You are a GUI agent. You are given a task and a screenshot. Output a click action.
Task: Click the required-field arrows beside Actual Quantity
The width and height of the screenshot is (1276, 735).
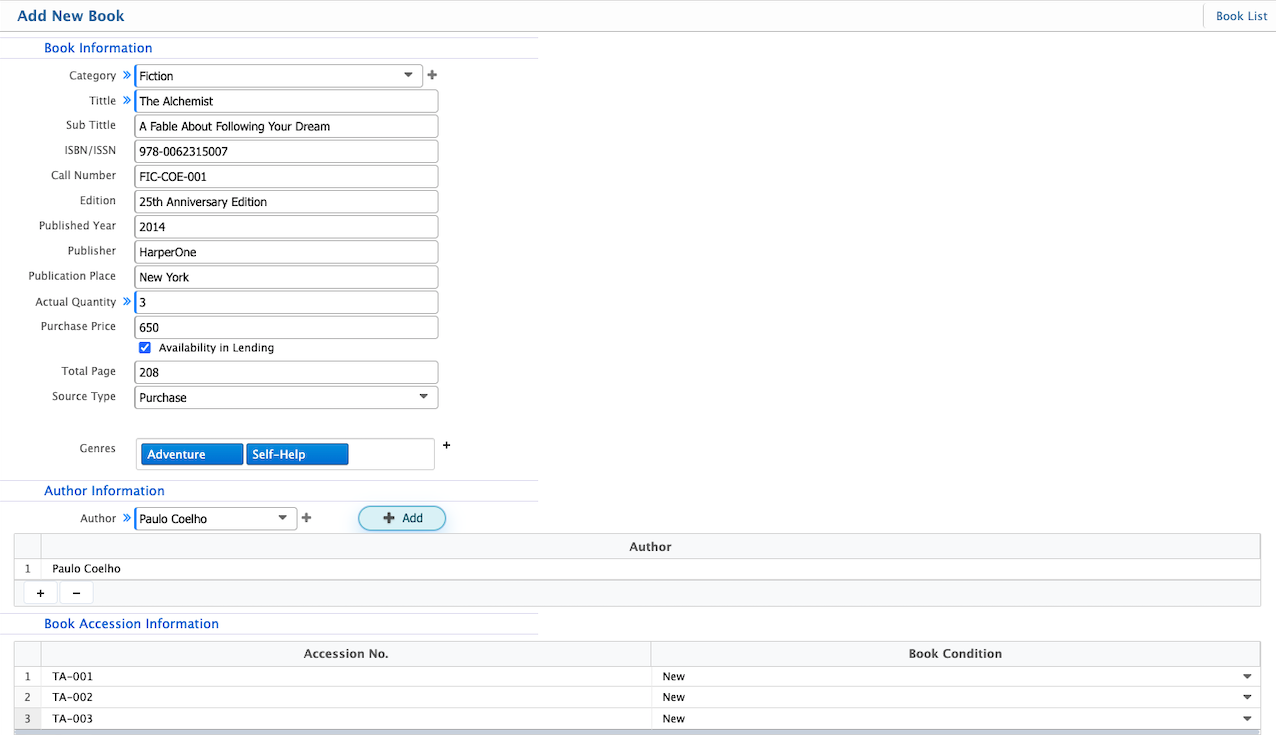(126, 301)
